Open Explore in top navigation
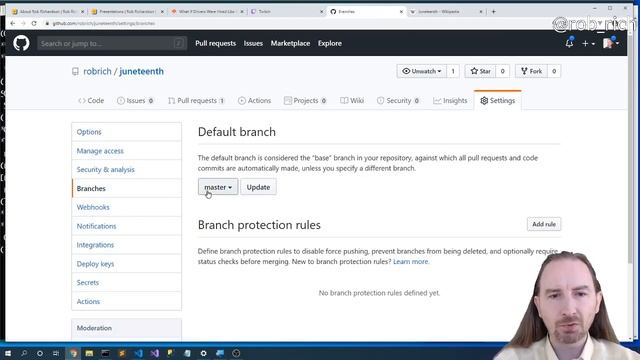The height and width of the screenshot is (360, 640). (x=330, y=43)
